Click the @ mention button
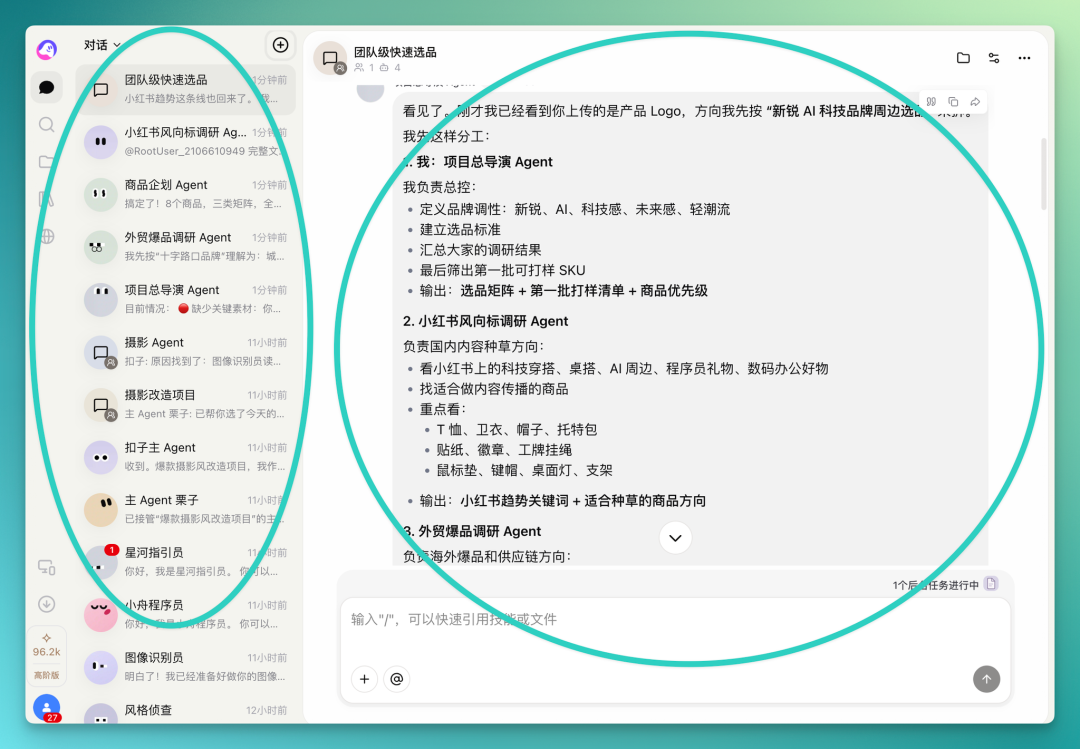The height and width of the screenshot is (749, 1080). (397, 679)
